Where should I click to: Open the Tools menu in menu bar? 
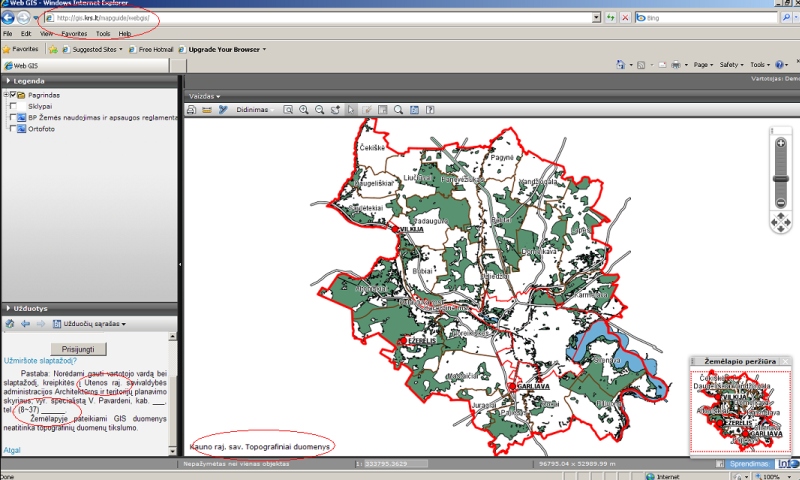(x=103, y=34)
